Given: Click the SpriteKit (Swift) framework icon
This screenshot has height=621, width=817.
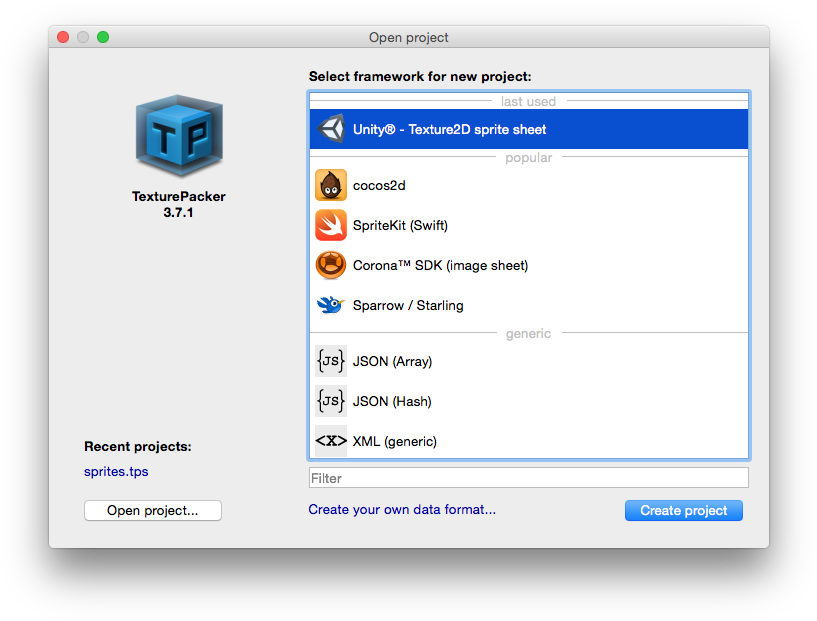Looking at the screenshot, I should pyautogui.click(x=330, y=225).
